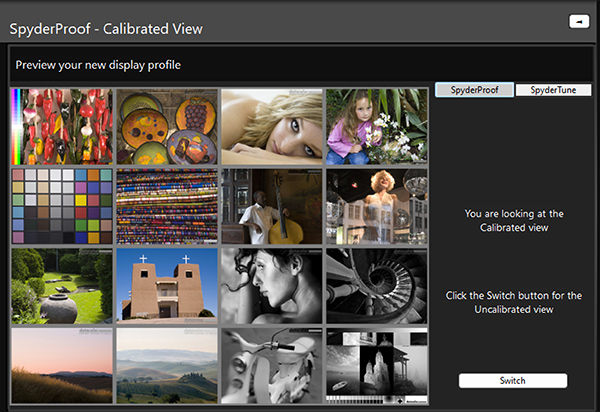Select the colorful beads thumbnail

[166, 206]
